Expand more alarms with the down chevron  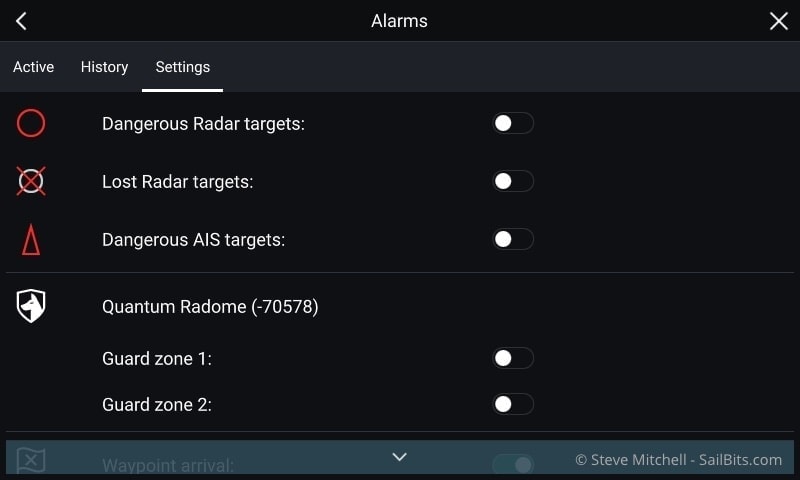pyautogui.click(x=399, y=457)
